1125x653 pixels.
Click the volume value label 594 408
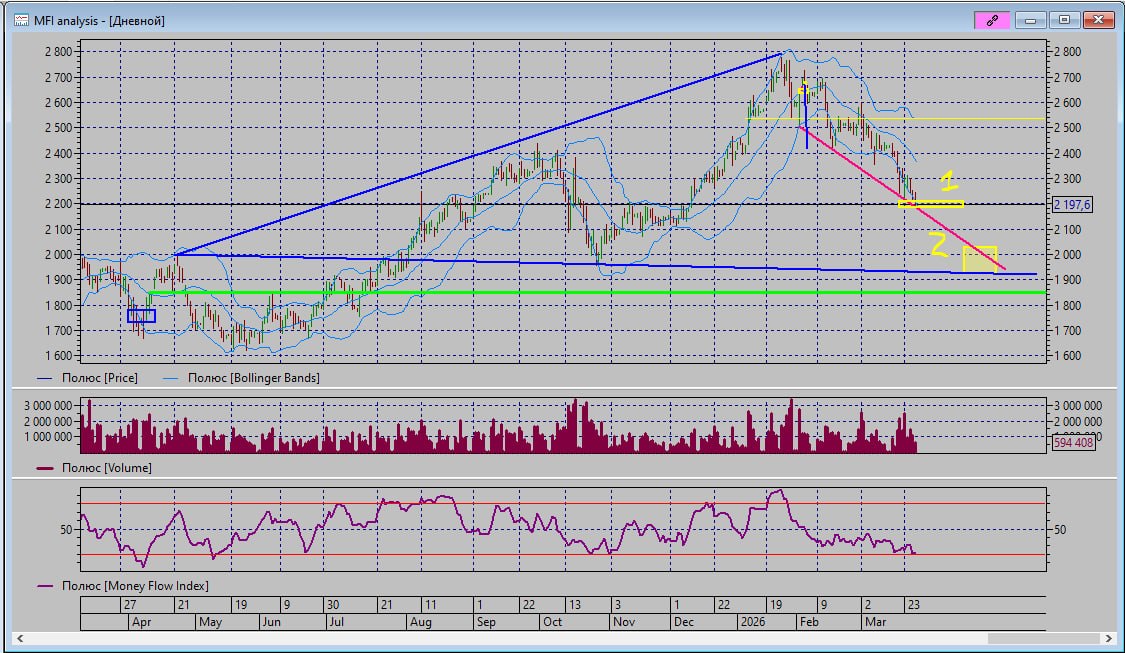click(x=1072, y=442)
